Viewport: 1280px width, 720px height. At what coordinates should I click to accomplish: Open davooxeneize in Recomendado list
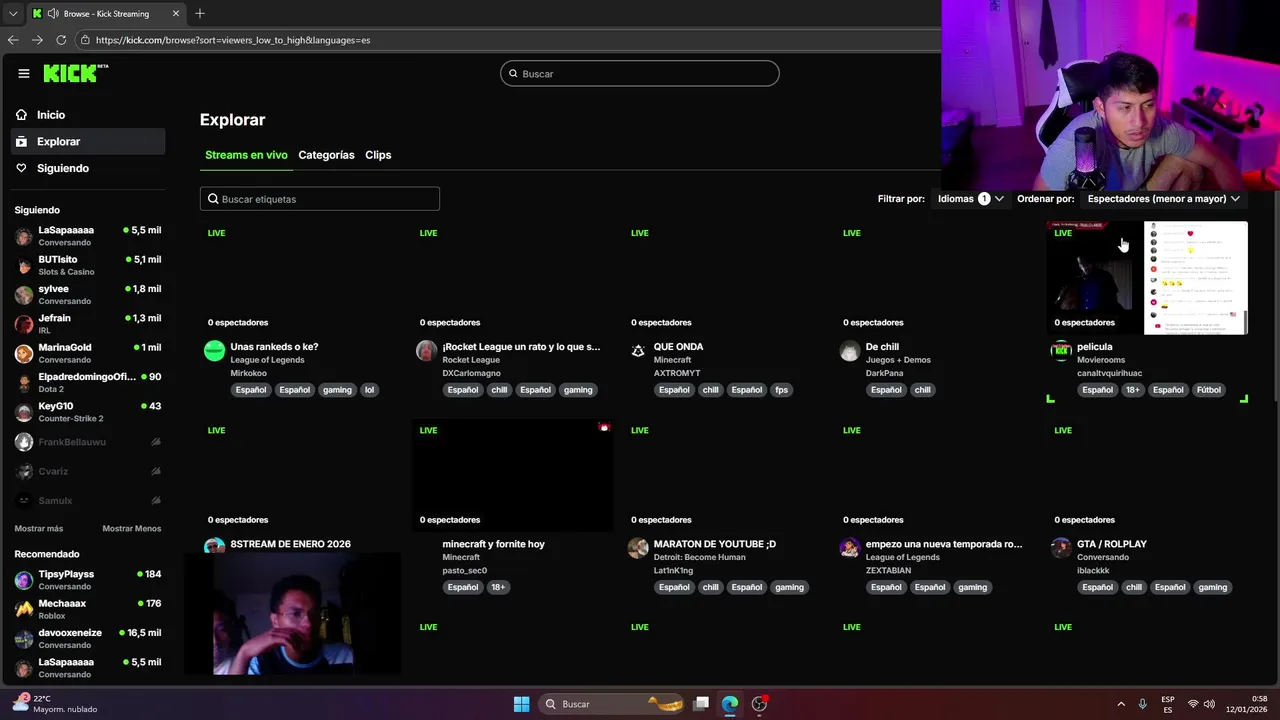click(88, 638)
